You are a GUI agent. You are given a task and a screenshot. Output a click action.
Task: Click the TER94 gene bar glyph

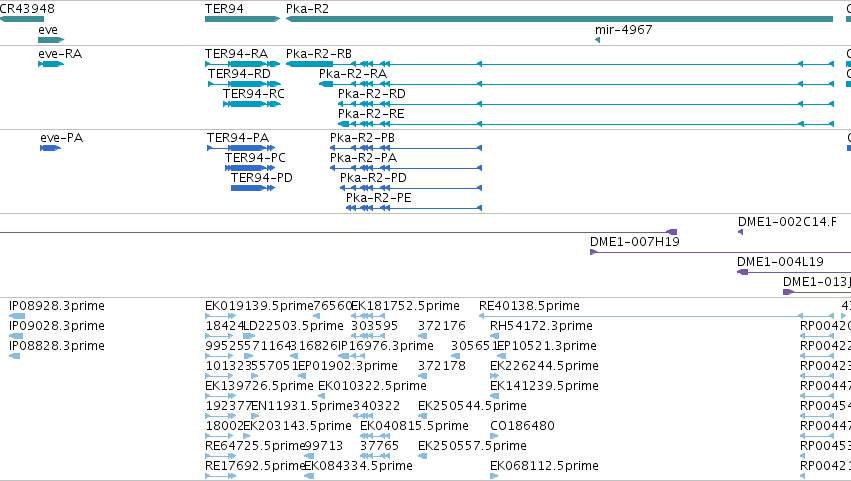click(x=242, y=19)
